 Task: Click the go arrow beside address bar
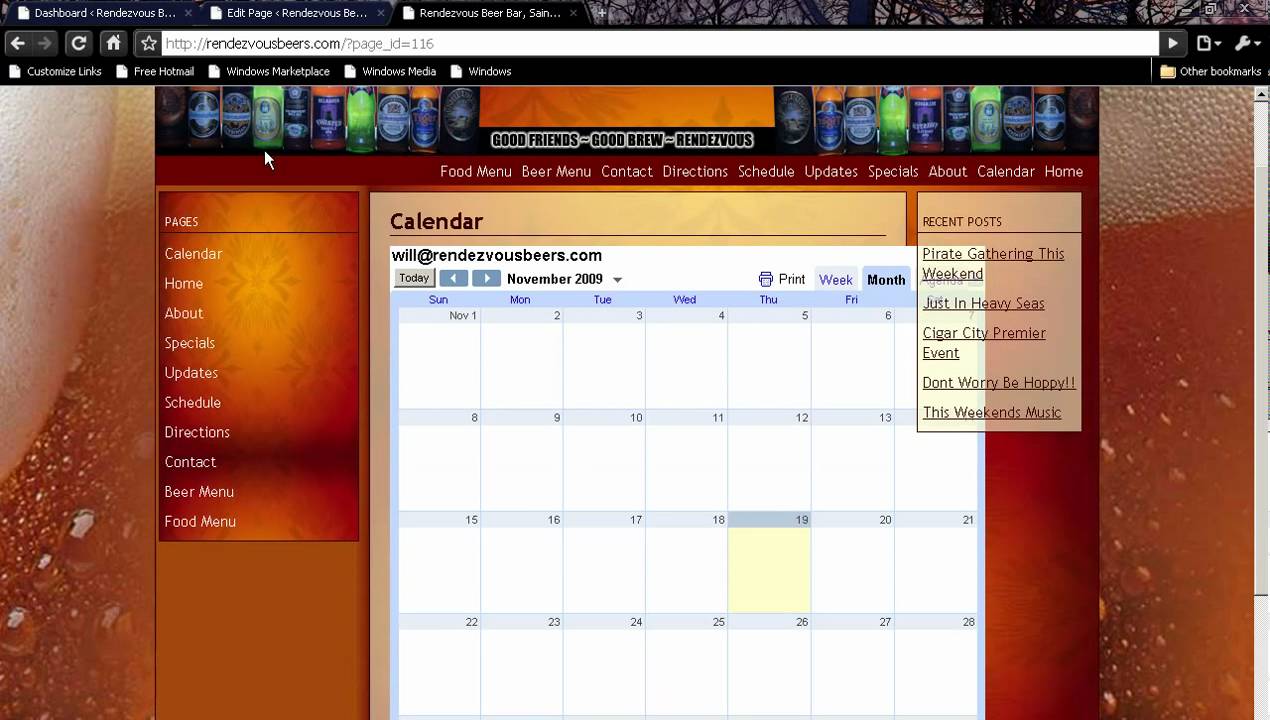[x=1173, y=43]
